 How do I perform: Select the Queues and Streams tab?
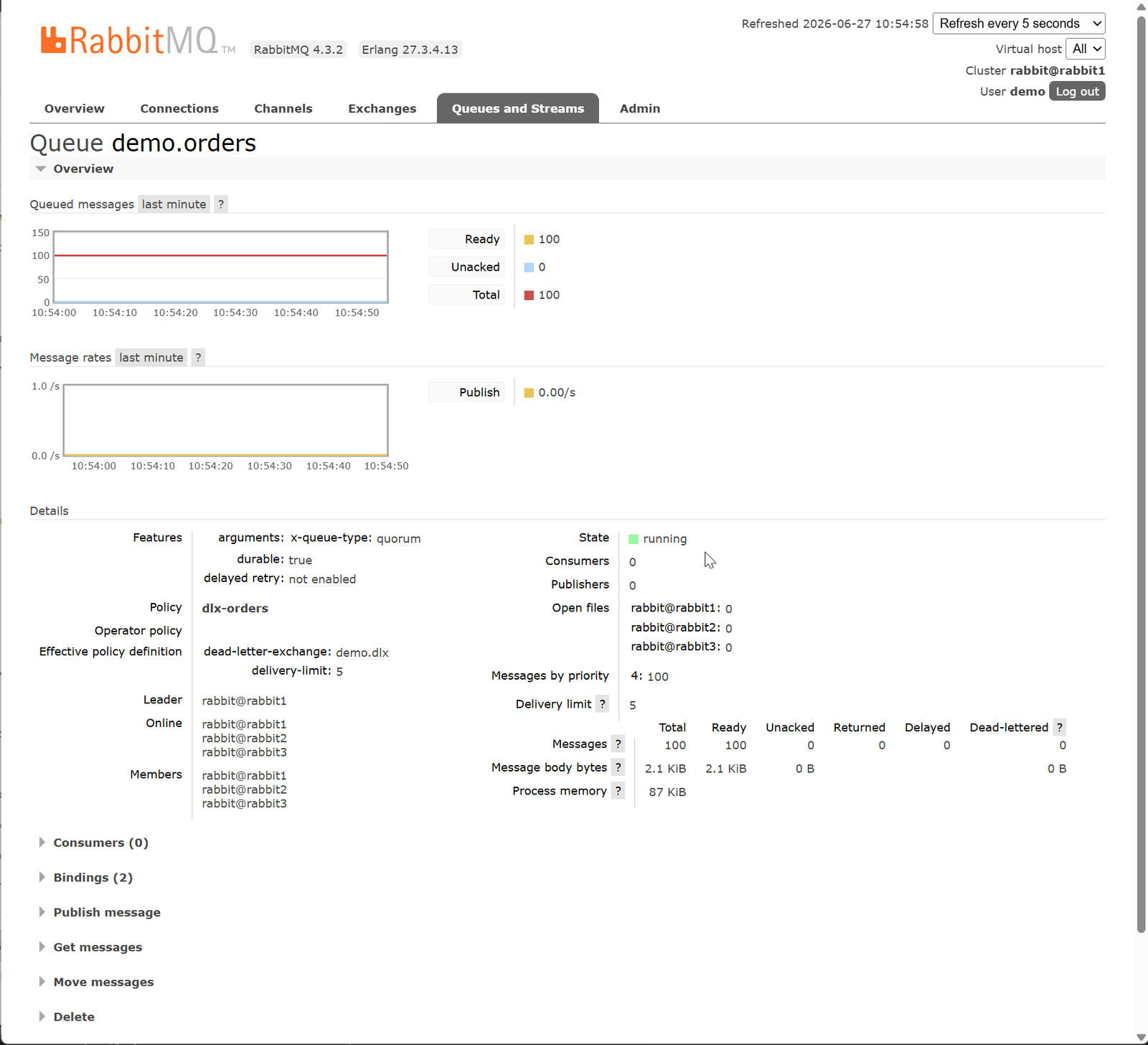coord(518,108)
